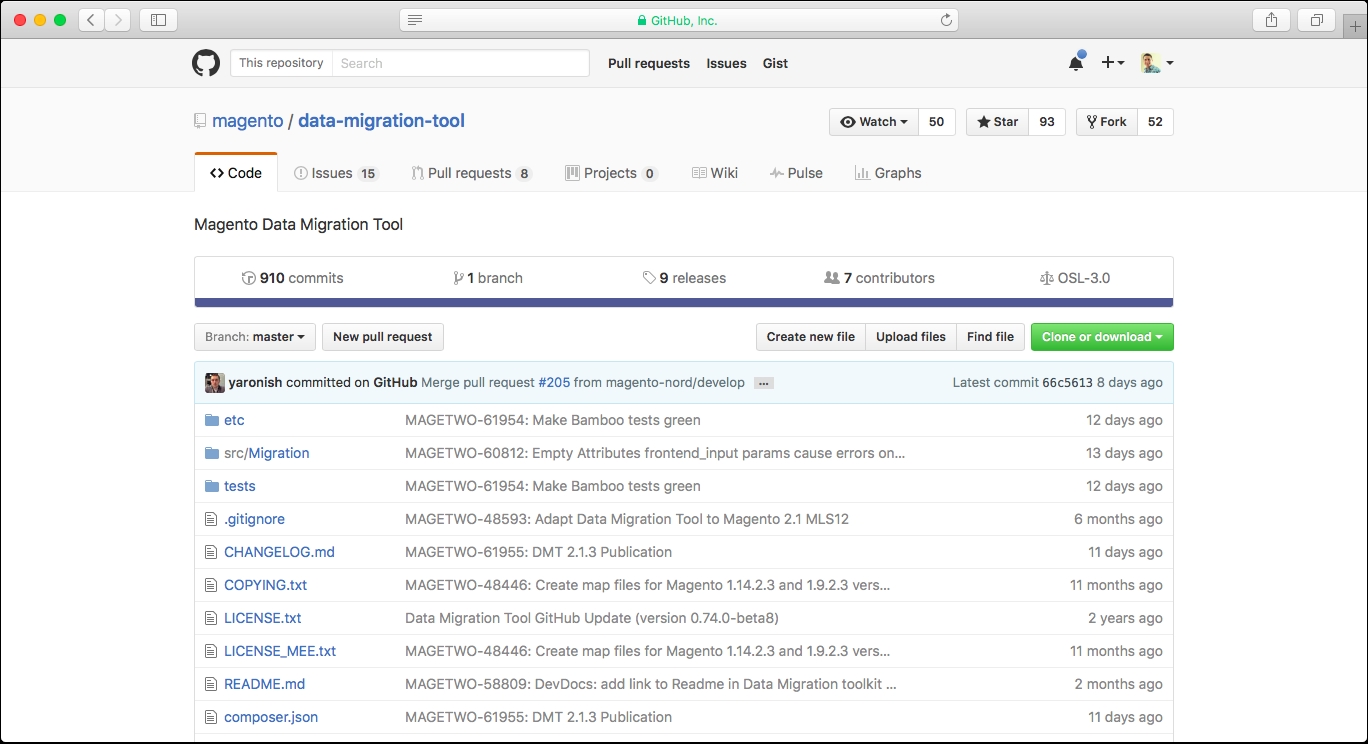
Task: Open the data-migration-tool repository link
Action: click(382, 121)
